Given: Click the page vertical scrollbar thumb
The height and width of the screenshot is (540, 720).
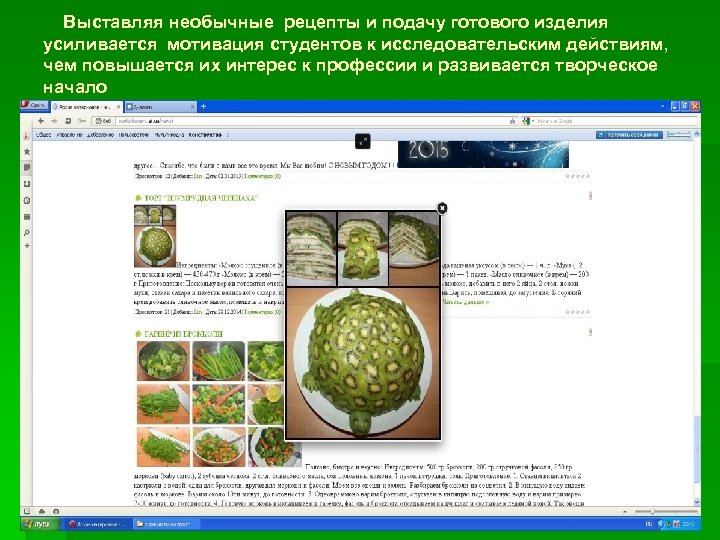Looking at the screenshot, I should [697, 448].
